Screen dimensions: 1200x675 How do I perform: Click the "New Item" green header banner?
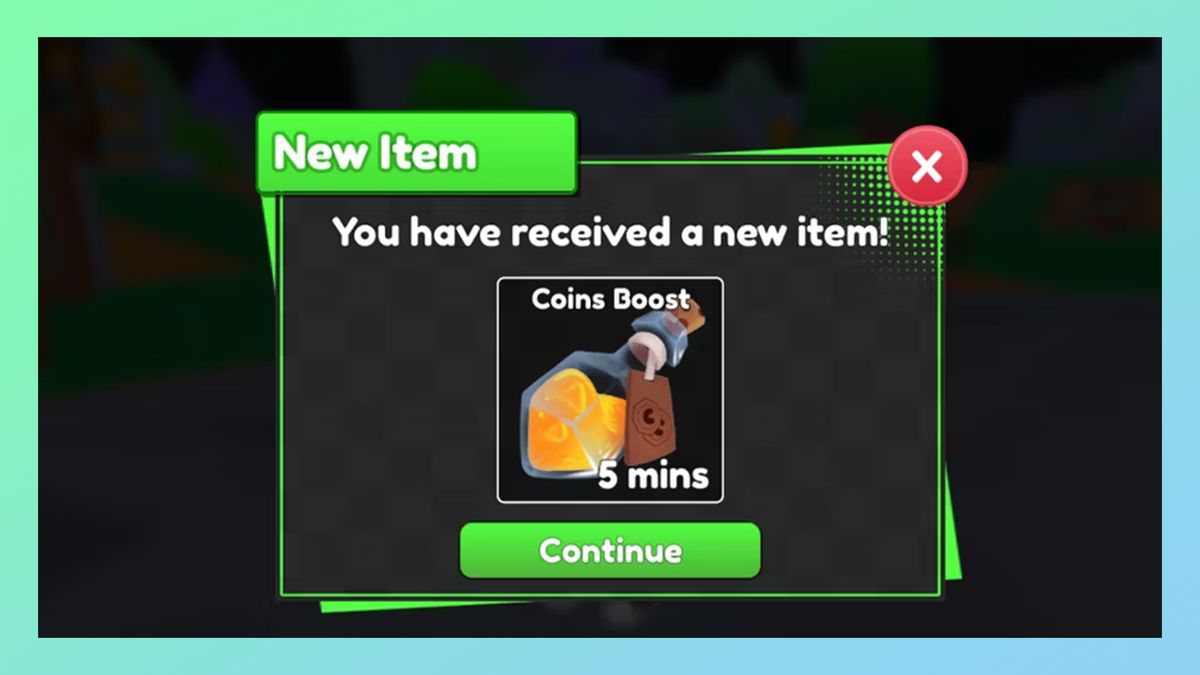tap(417, 153)
